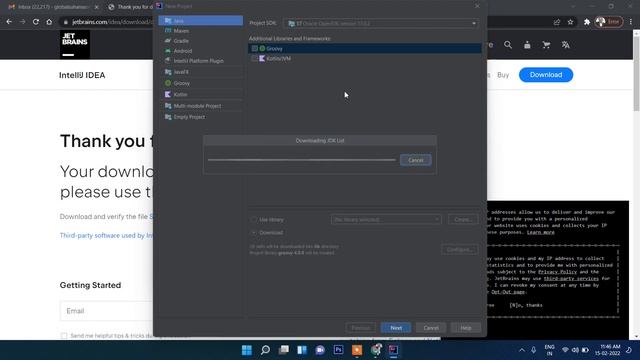This screenshot has width=640, height=360.
Task: Pick Android project type
Action: 200,51
